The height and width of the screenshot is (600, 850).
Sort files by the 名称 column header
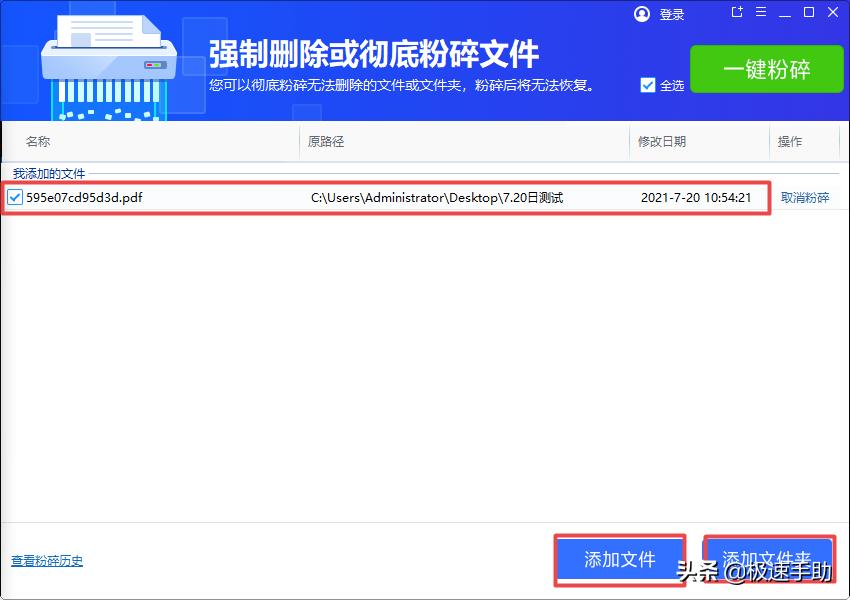point(37,141)
